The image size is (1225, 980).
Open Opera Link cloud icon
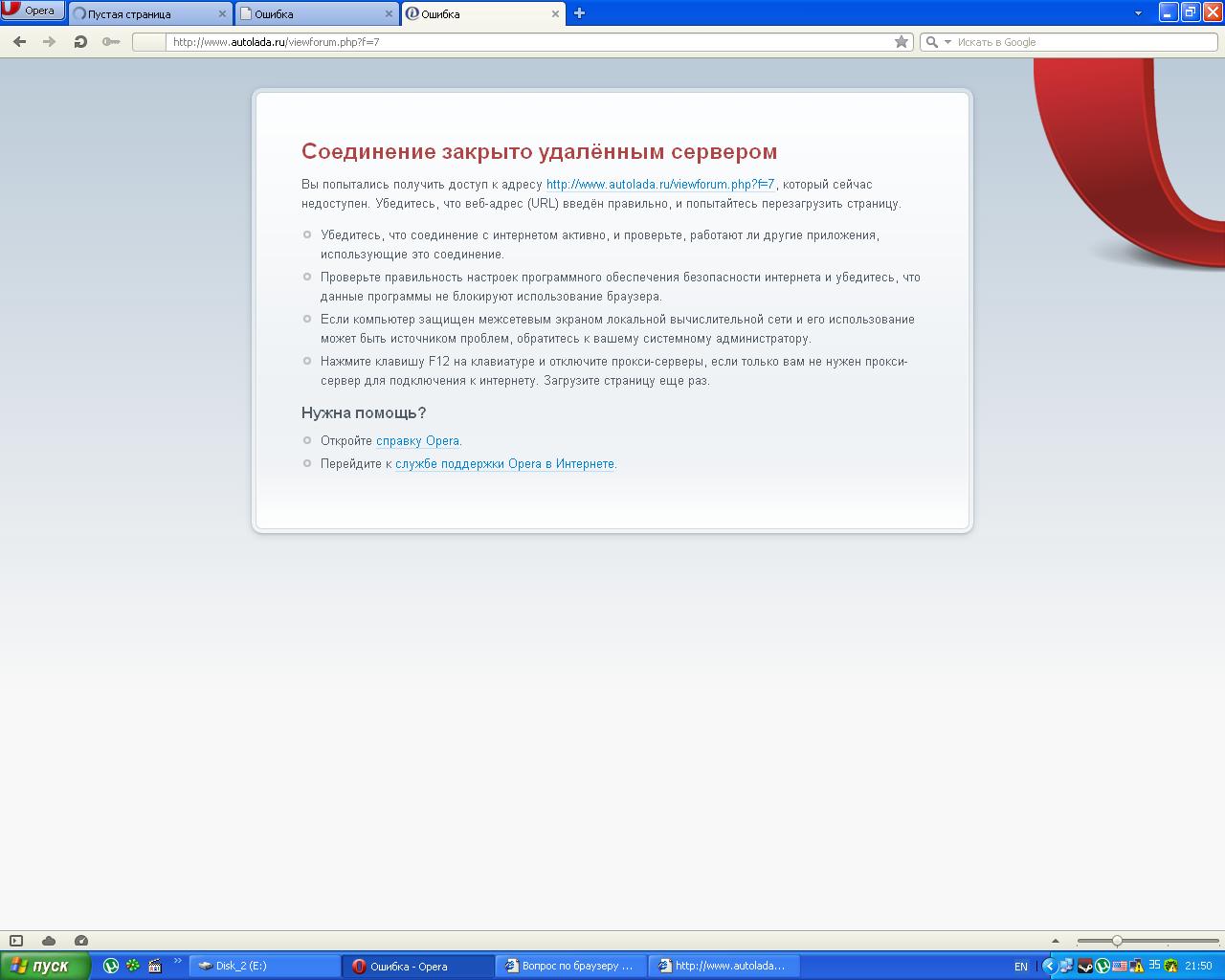coord(49,941)
